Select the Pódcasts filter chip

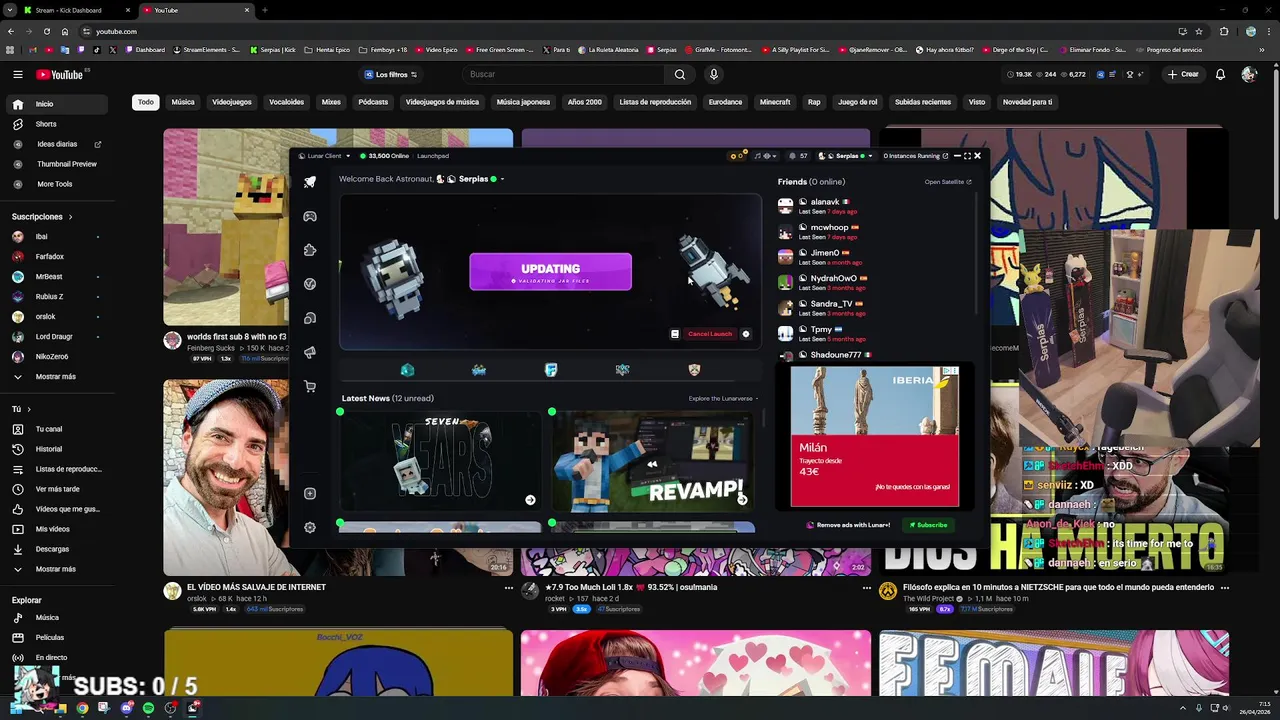(373, 102)
